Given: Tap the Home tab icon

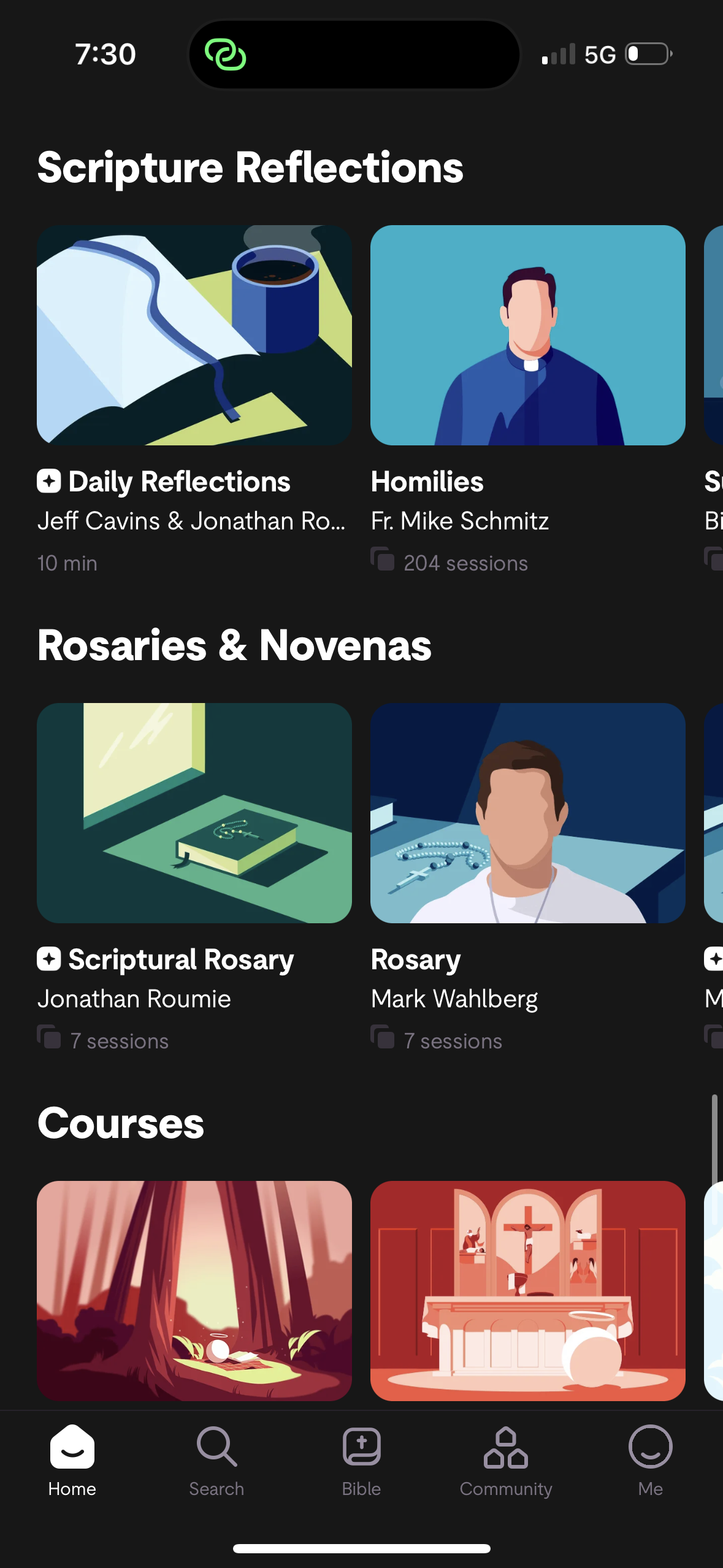Looking at the screenshot, I should tap(72, 1447).
